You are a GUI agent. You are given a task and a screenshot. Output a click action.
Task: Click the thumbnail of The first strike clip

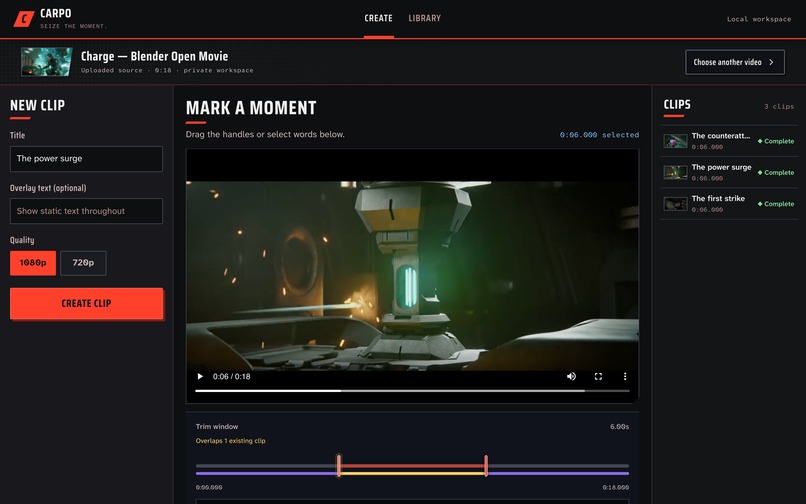(x=675, y=204)
